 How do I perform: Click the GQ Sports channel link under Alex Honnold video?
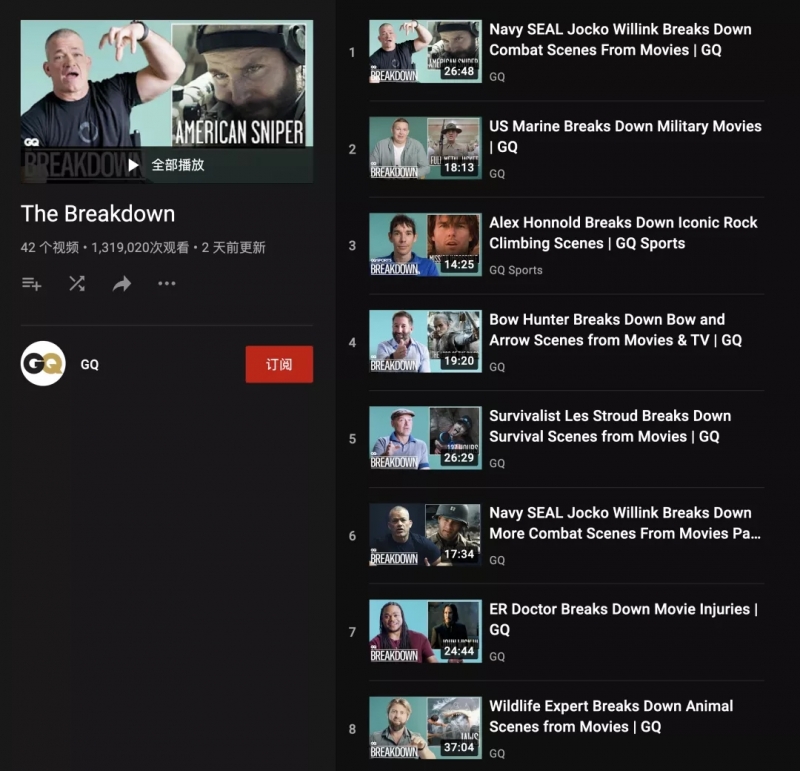pos(515,270)
